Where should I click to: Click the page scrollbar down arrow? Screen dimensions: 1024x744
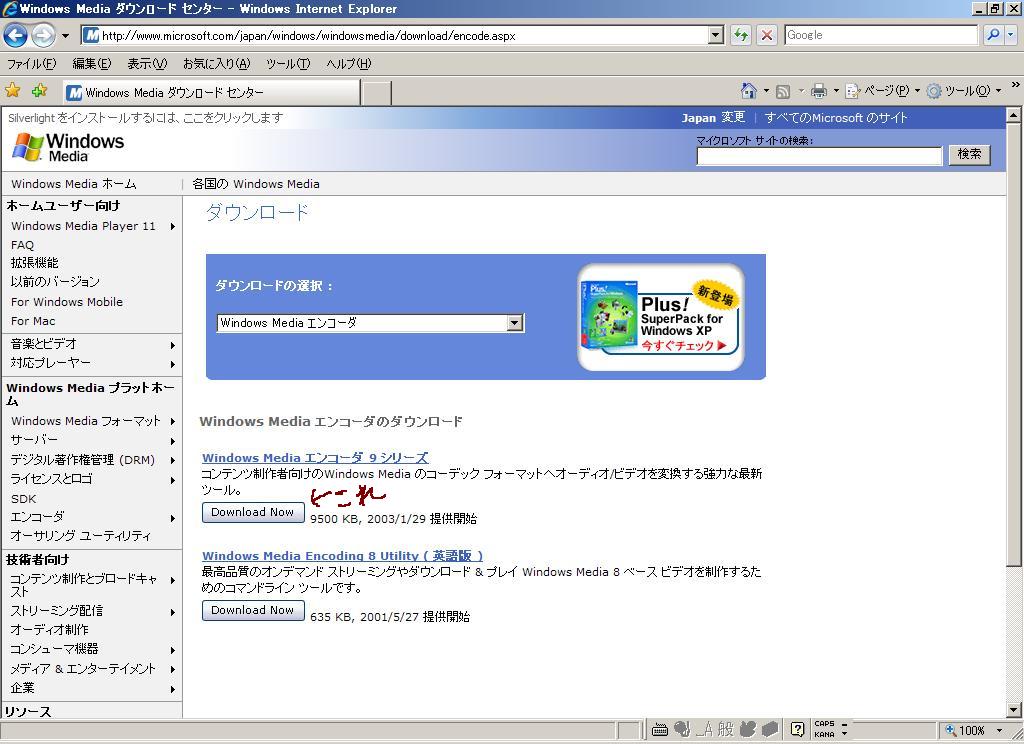click(x=1013, y=709)
